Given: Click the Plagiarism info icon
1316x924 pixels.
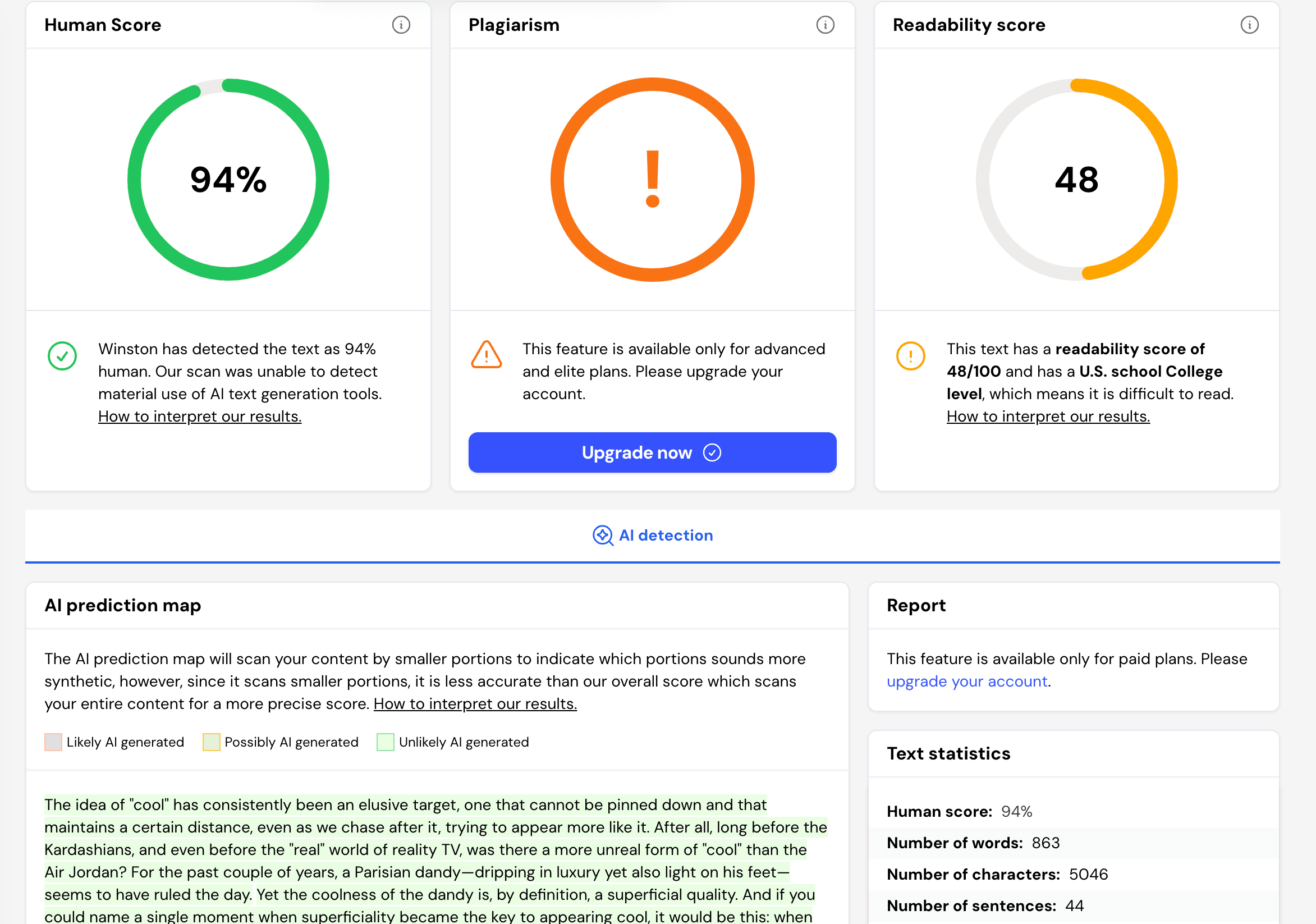Looking at the screenshot, I should click(825, 25).
